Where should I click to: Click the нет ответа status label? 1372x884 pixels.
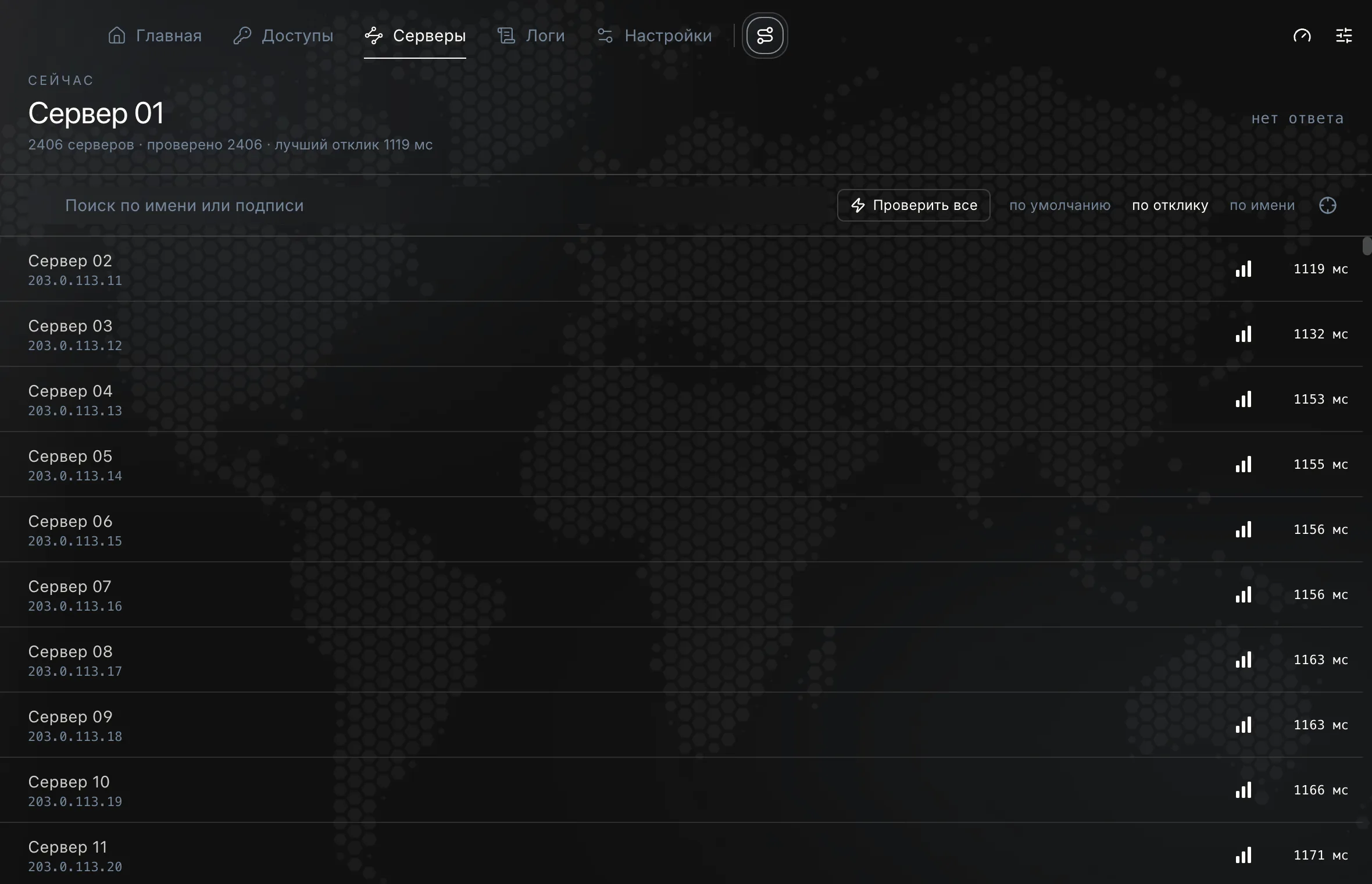(1297, 119)
